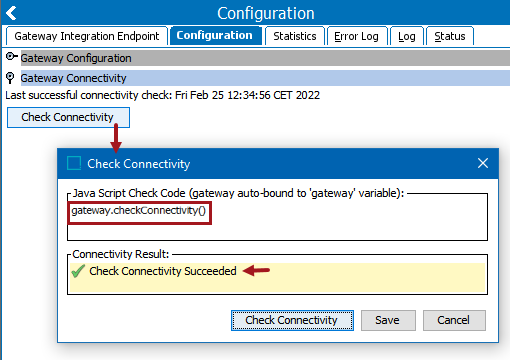Screen dimensions: 510x360
Task: Open the Gateway Integration Endpoint tab
Action: 87,36
